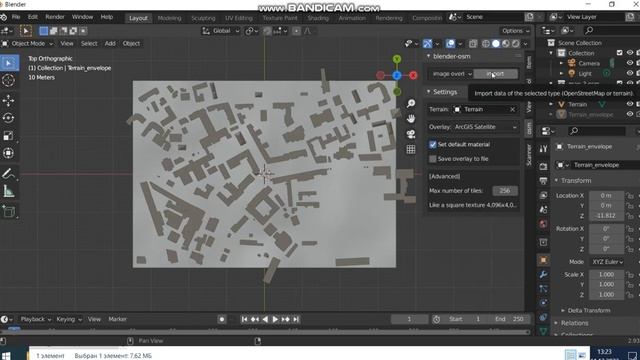Image resolution: width=640 pixels, height=360 pixels.
Task: Open the Output properties tab icon
Action: pos(543,180)
